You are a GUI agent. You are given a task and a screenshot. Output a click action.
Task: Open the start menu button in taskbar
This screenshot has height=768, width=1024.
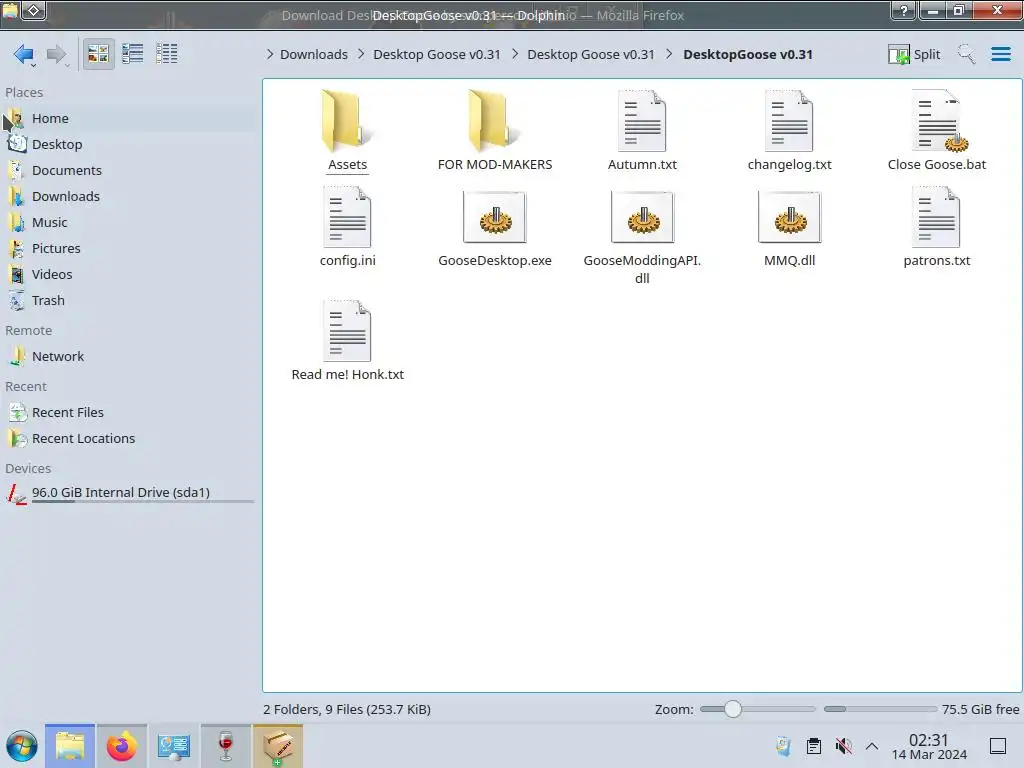[22, 746]
